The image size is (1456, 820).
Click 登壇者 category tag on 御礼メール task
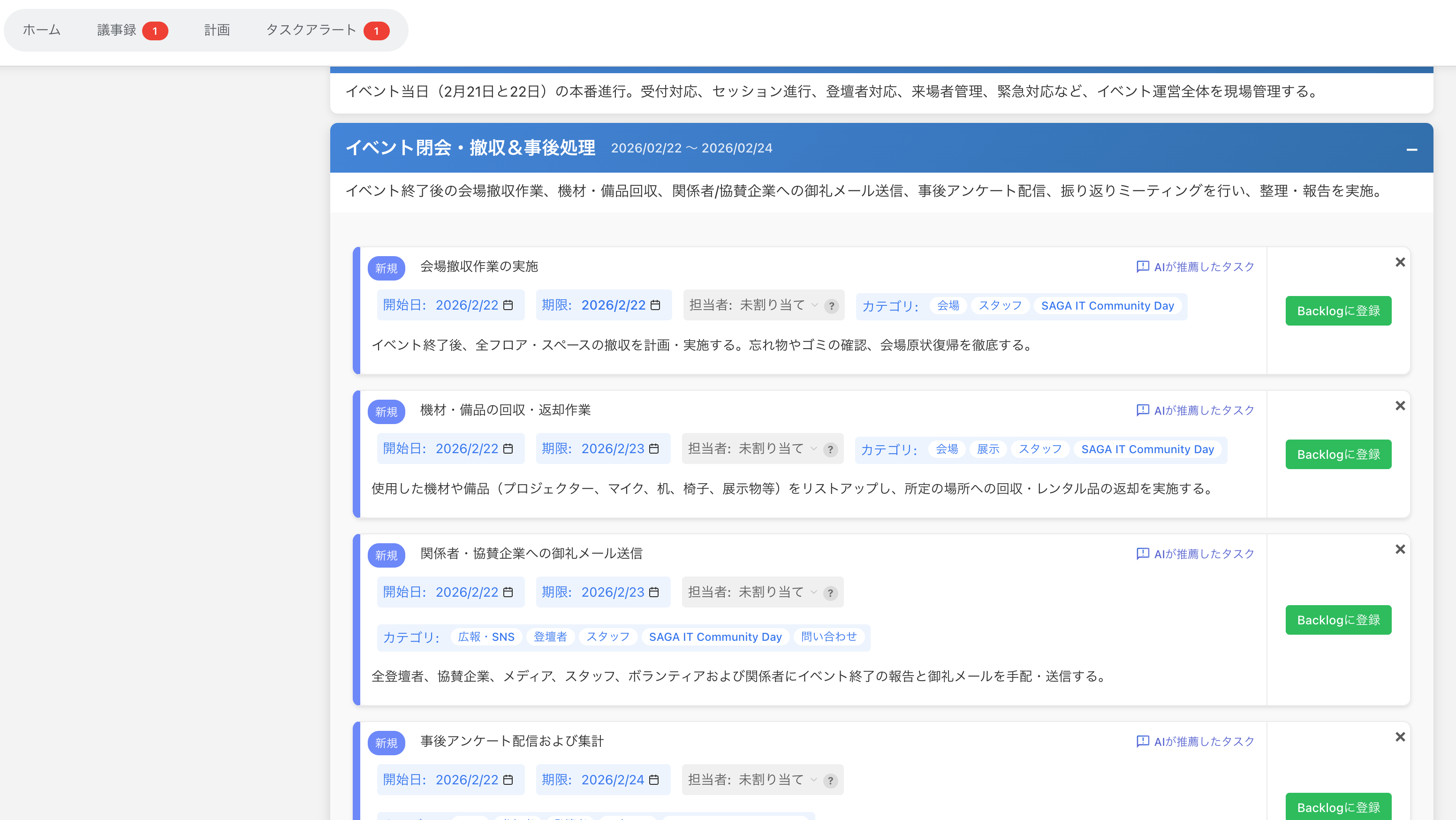point(550,637)
